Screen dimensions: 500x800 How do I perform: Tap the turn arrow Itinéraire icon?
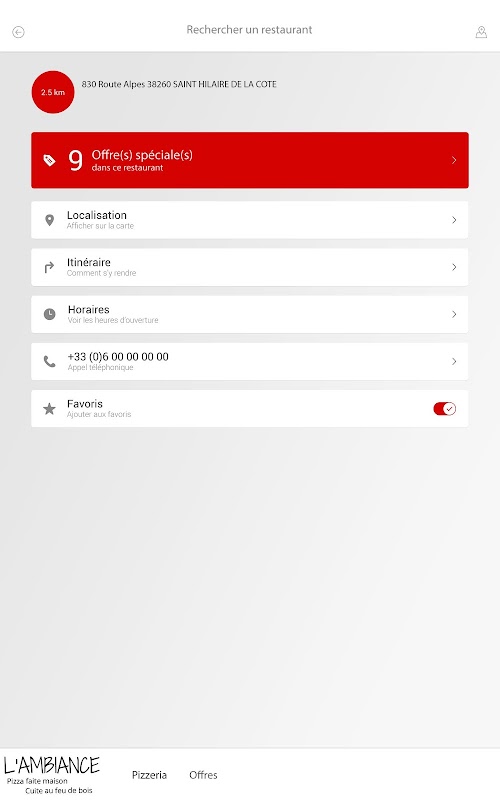[x=49, y=267]
